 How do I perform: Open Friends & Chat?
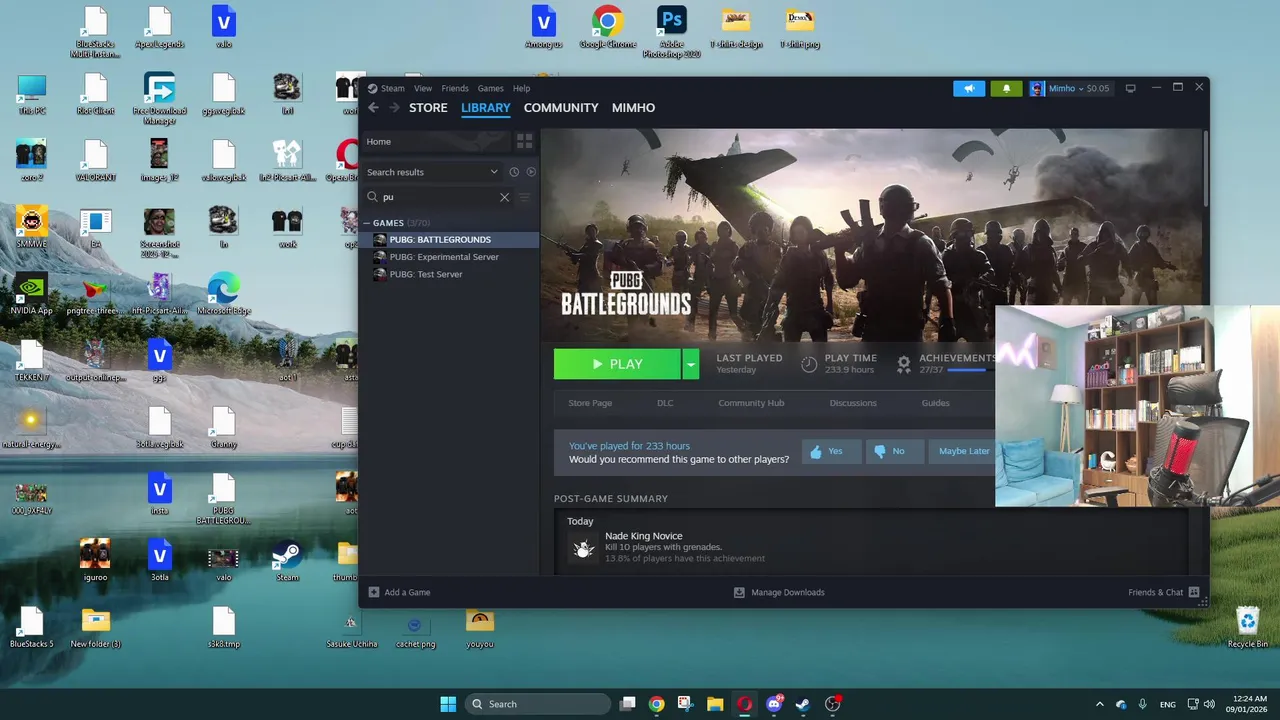click(1163, 592)
